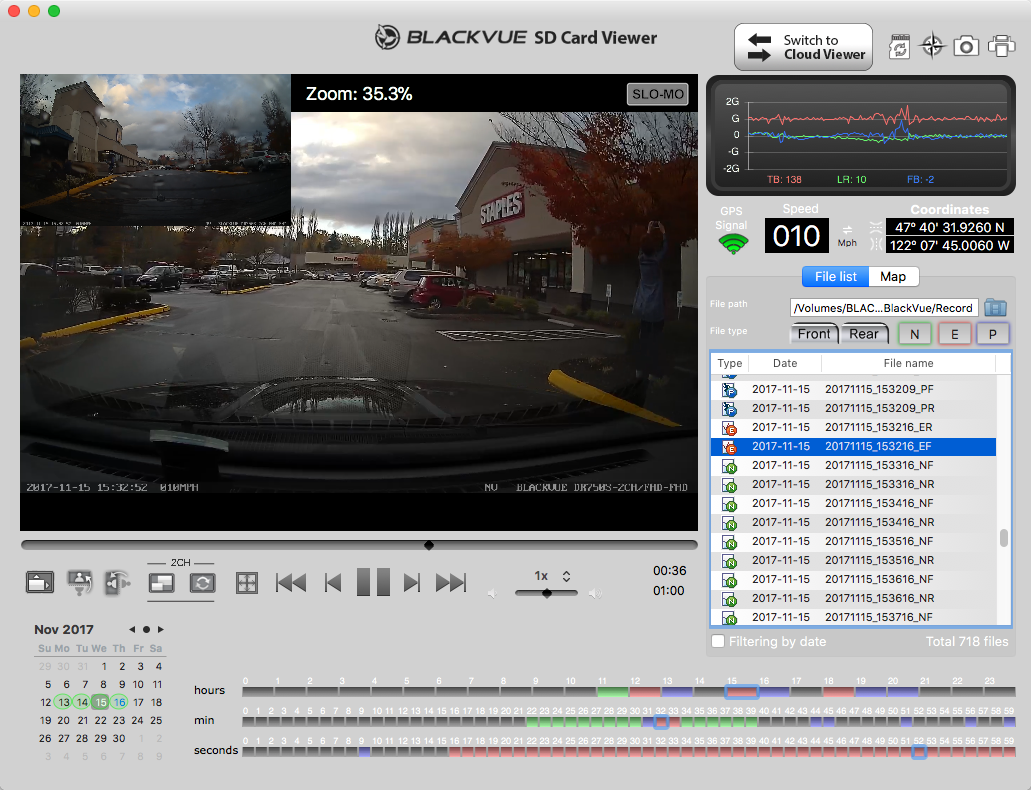This screenshot has height=790, width=1031.
Task: Toggle the Front camera file filter
Action: pos(814,334)
